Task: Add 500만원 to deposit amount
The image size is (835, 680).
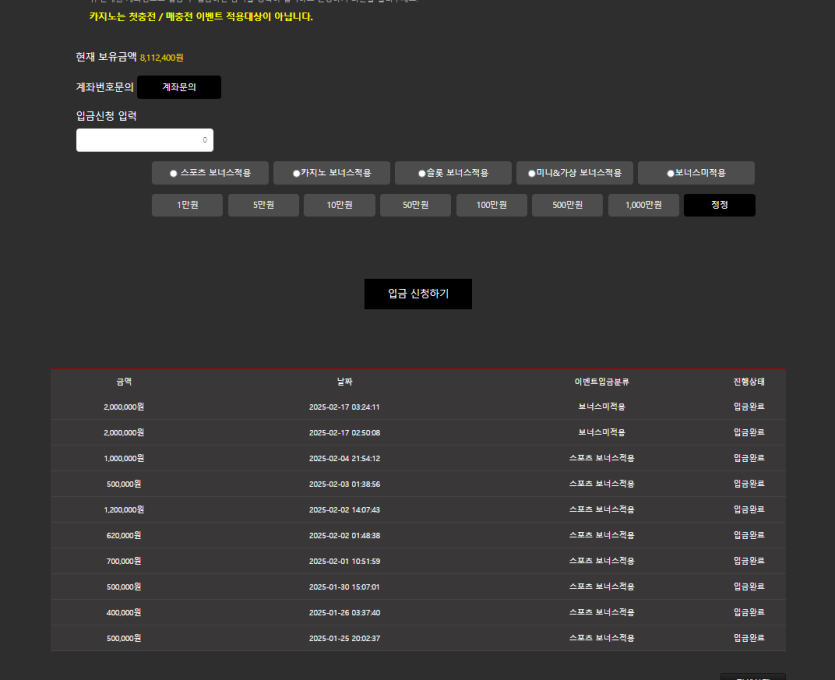Action: [567, 205]
